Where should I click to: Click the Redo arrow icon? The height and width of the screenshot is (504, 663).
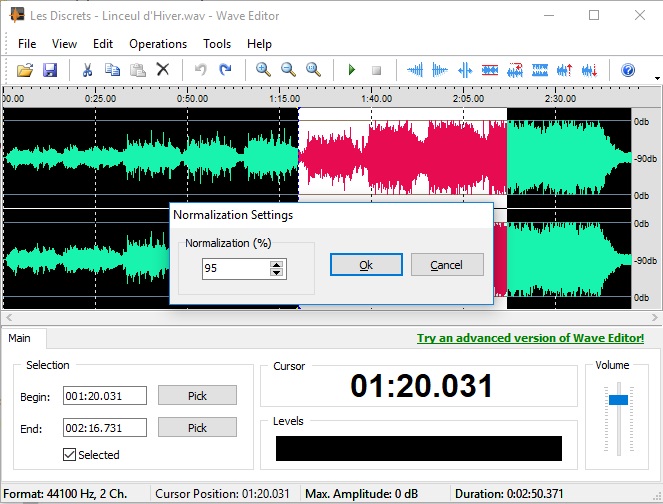tap(225, 69)
